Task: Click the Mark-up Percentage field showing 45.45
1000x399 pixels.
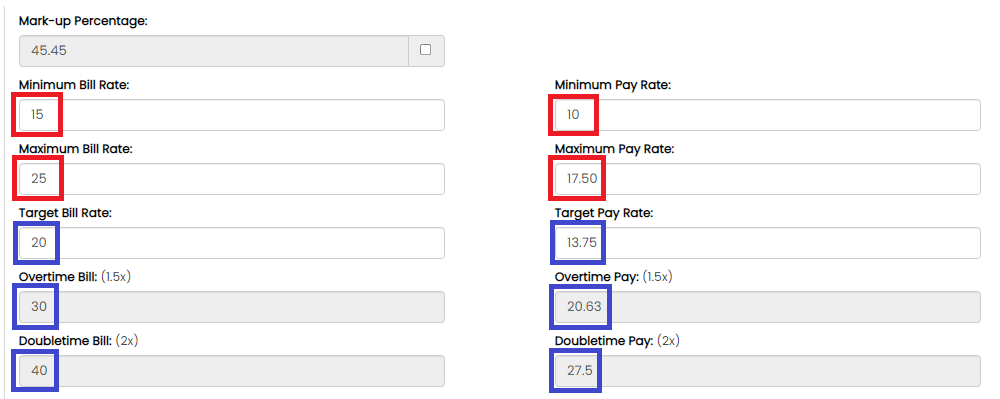Action: (214, 51)
